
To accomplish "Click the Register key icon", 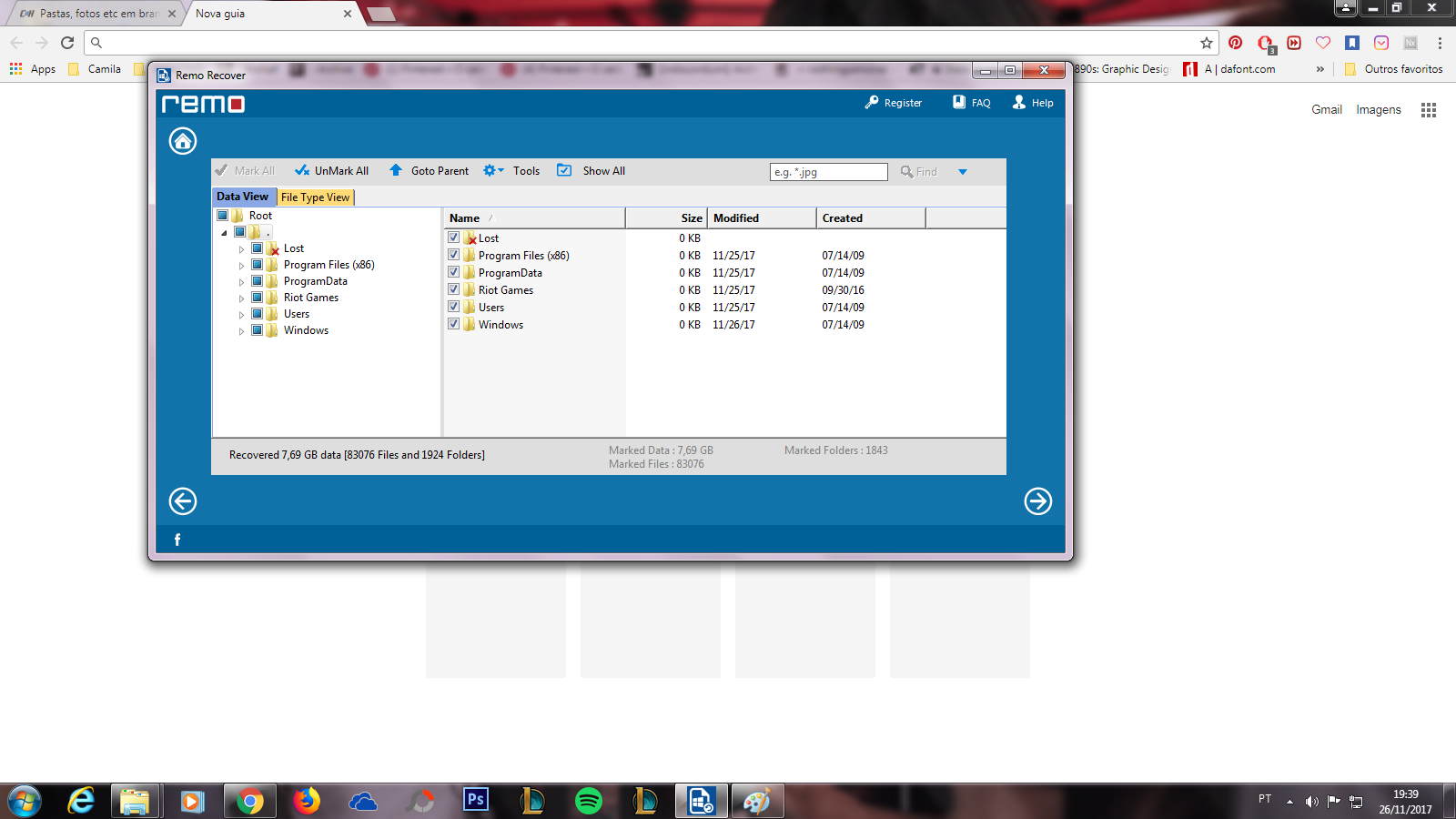I will [872, 103].
